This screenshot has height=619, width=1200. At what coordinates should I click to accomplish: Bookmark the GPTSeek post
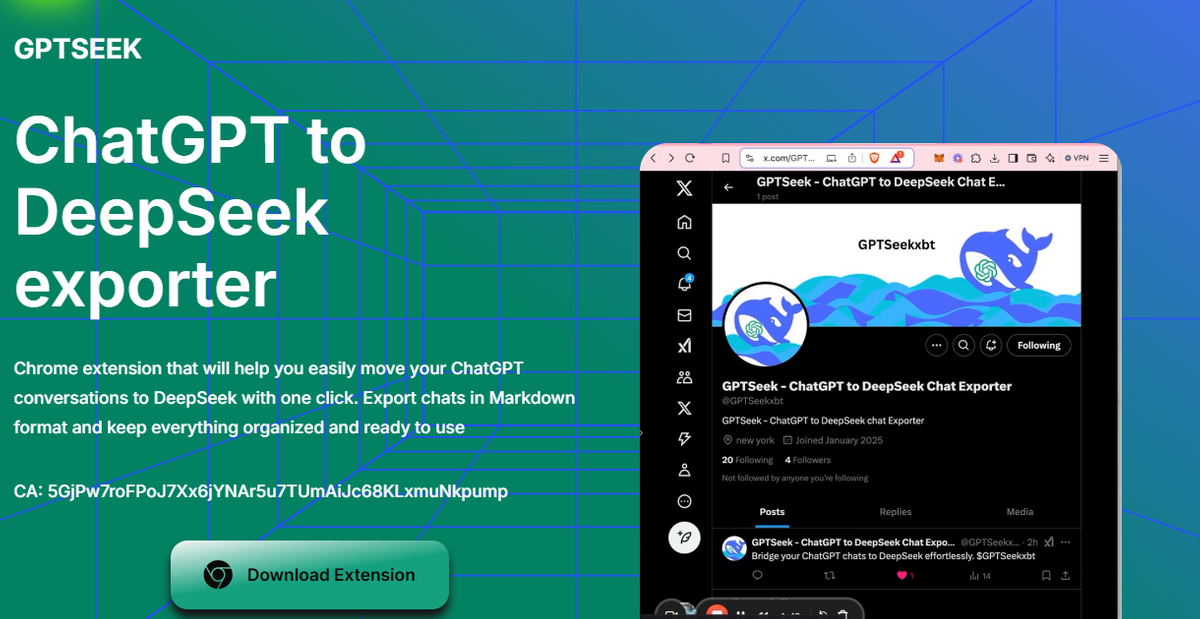point(1046,576)
